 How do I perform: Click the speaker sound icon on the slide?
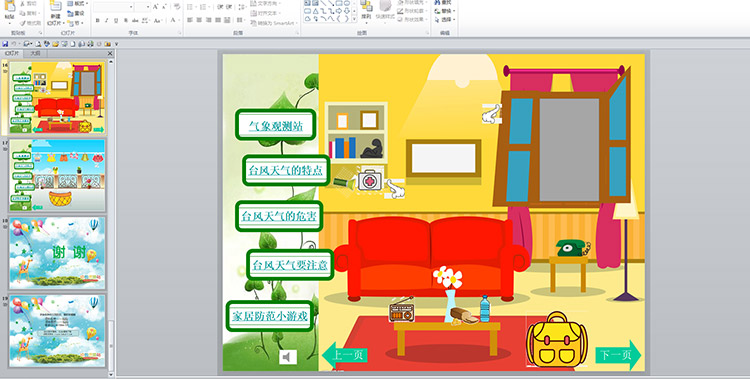[287, 357]
